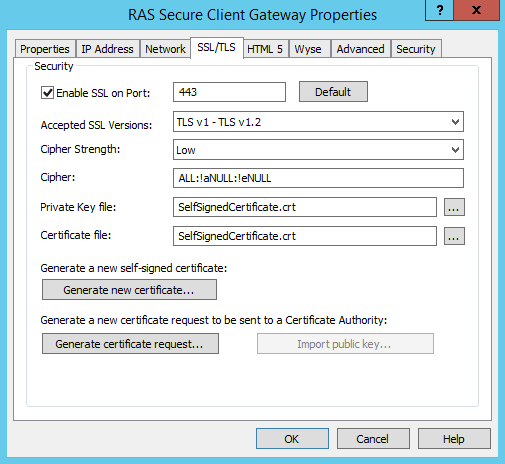Open the Cipher Strength dropdown
Viewport: 505px width, 464px height.
pos(318,150)
